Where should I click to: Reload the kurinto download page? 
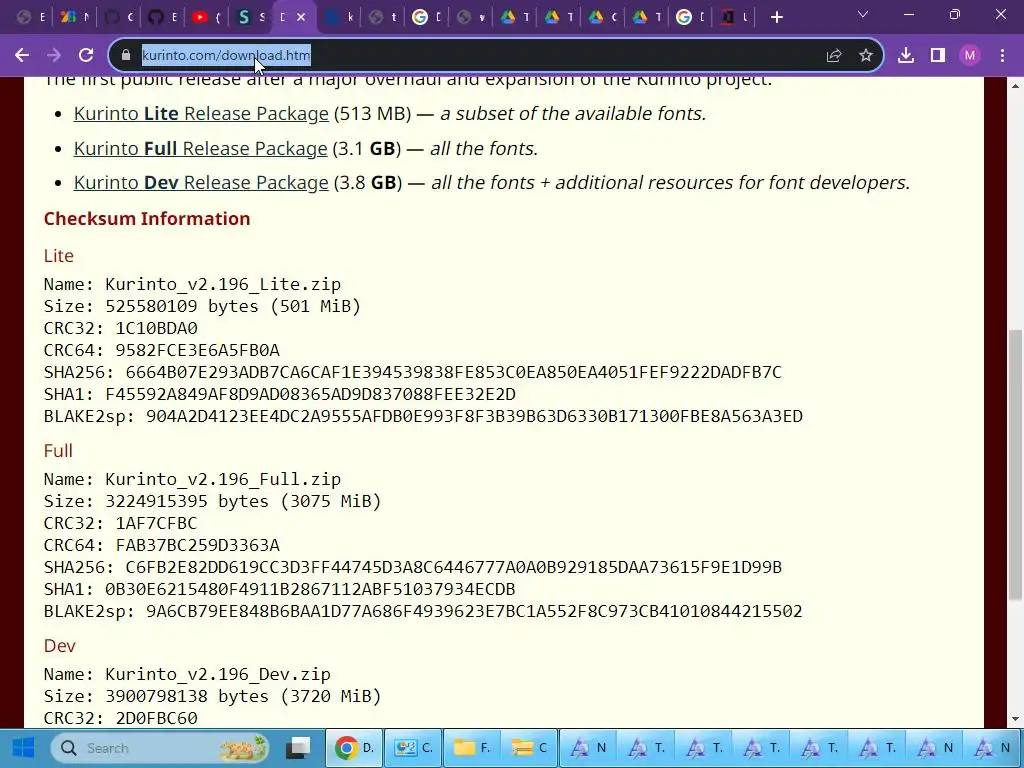pos(86,56)
